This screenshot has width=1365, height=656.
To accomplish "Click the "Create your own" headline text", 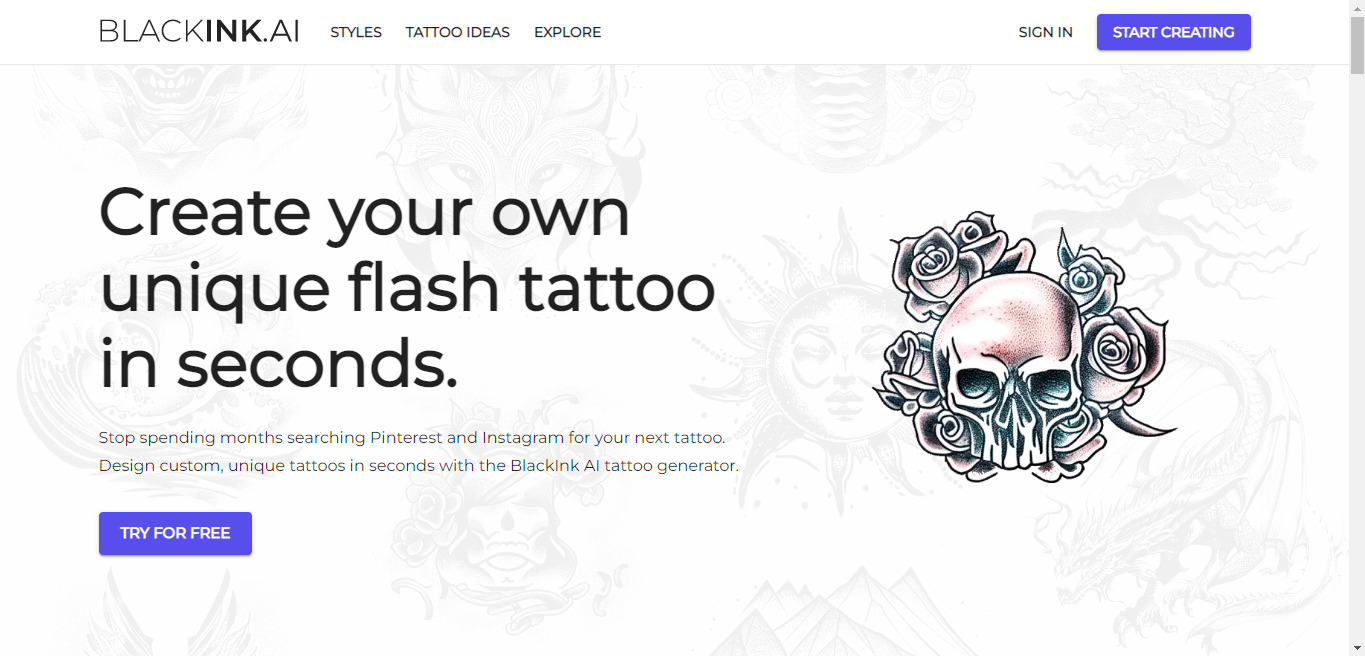I will 365,213.
